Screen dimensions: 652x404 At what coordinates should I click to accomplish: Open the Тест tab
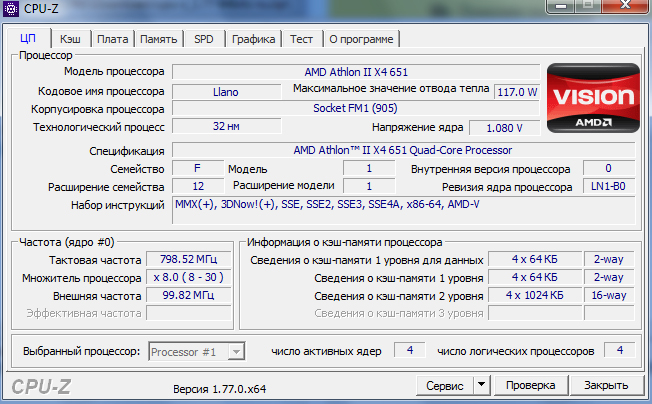302,39
